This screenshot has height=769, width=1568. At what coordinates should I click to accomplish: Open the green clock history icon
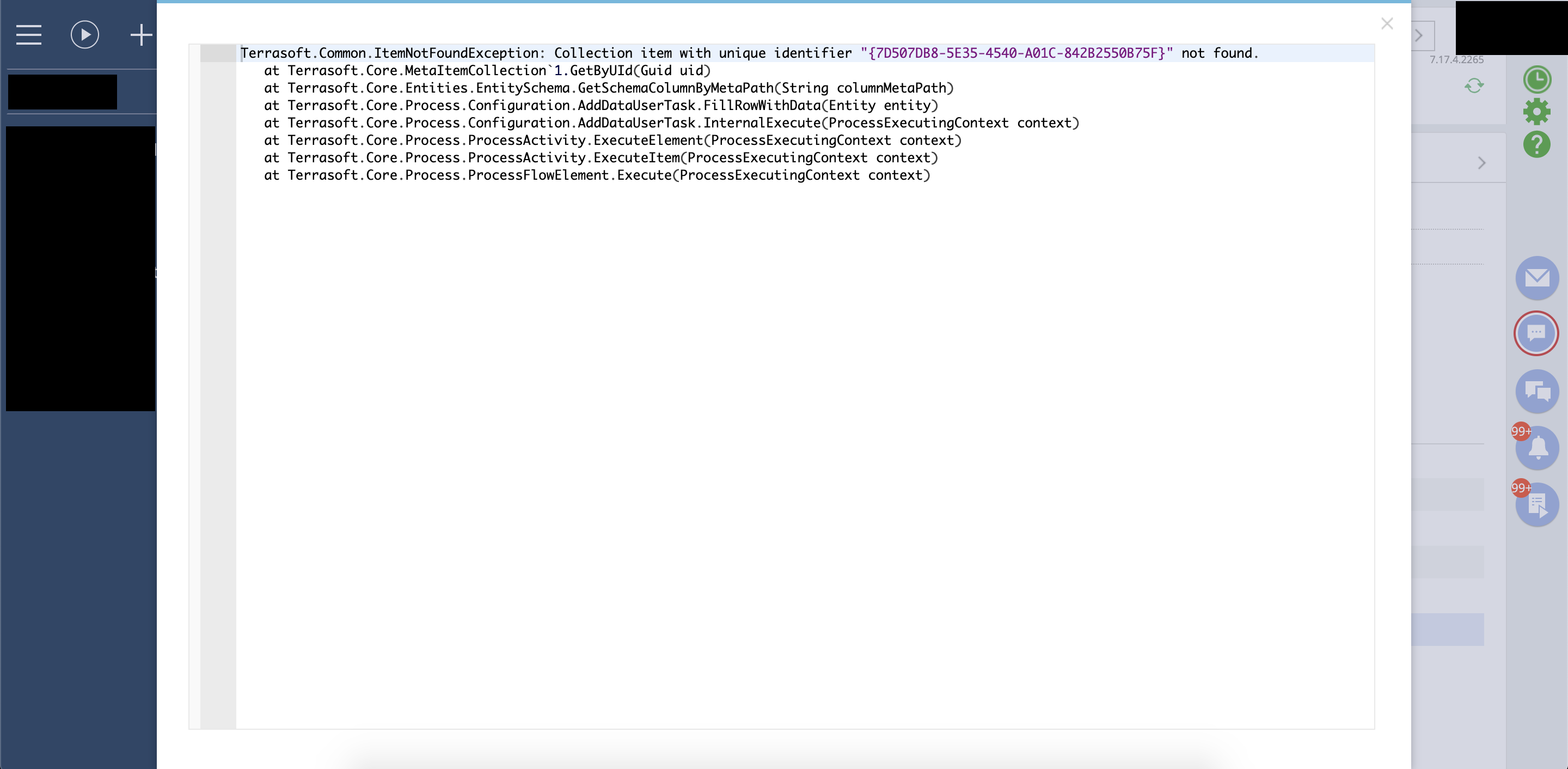[1537, 80]
